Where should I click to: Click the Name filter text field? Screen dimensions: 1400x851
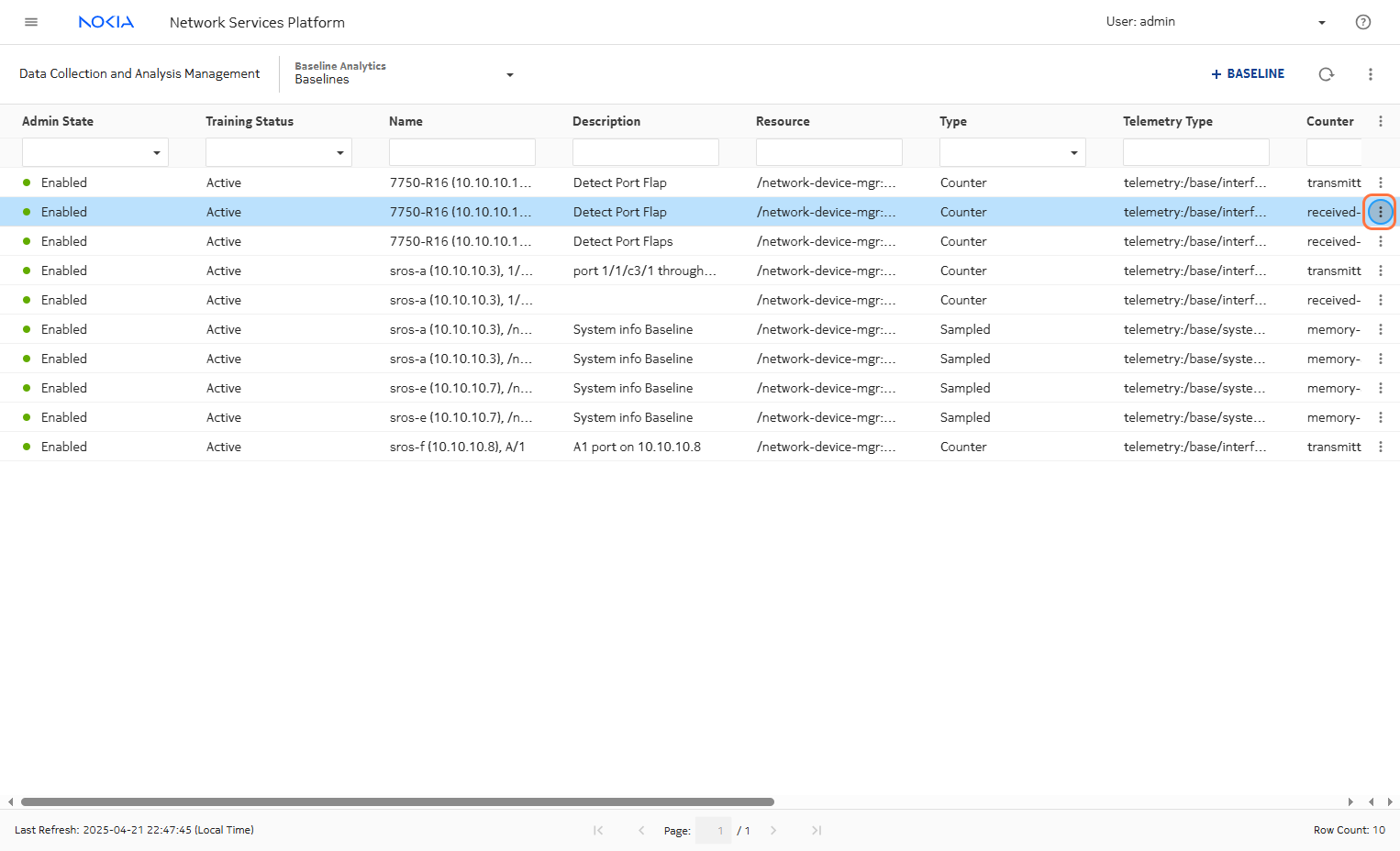(x=461, y=152)
